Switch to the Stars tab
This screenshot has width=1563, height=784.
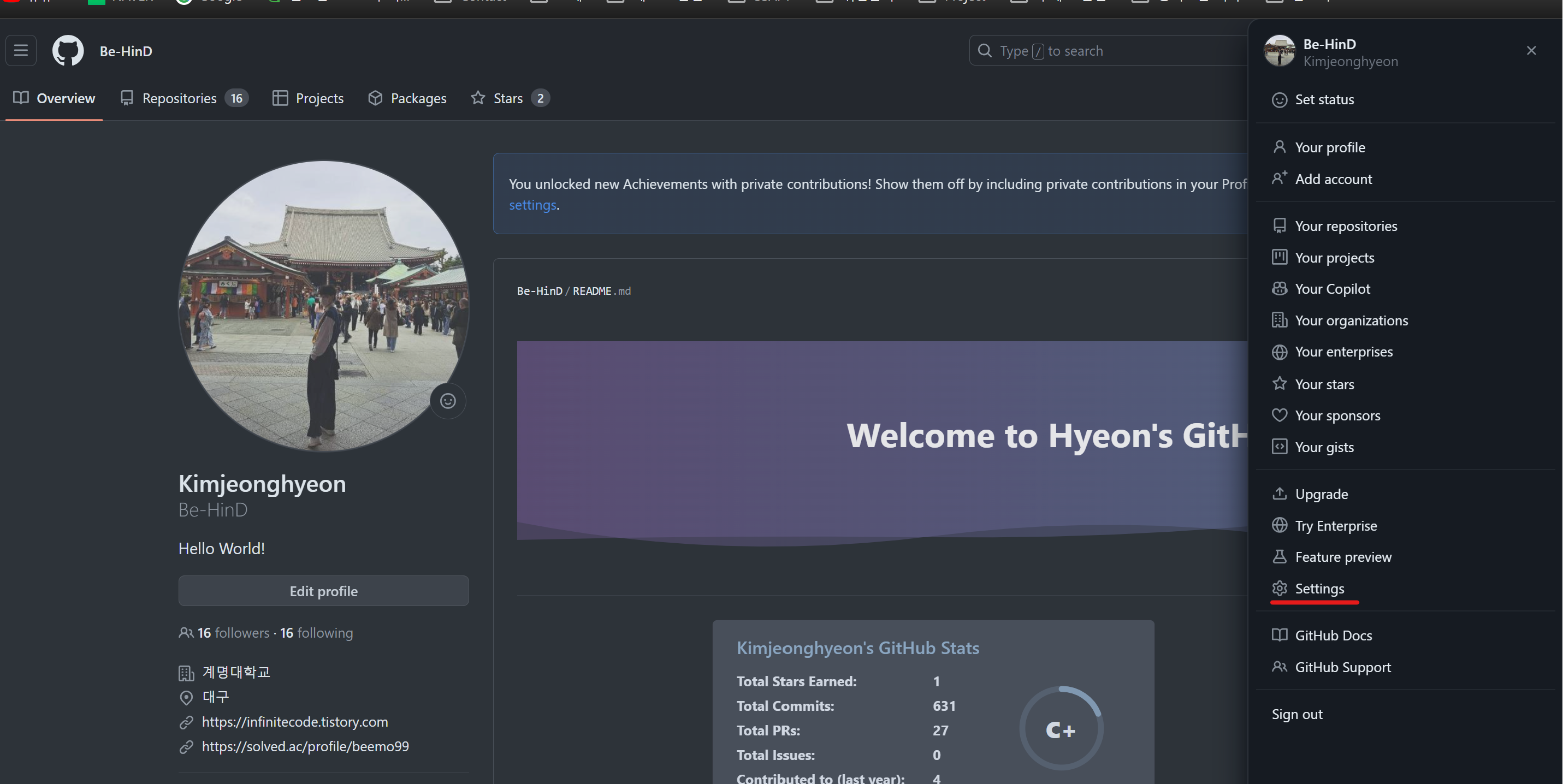[x=509, y=98]
